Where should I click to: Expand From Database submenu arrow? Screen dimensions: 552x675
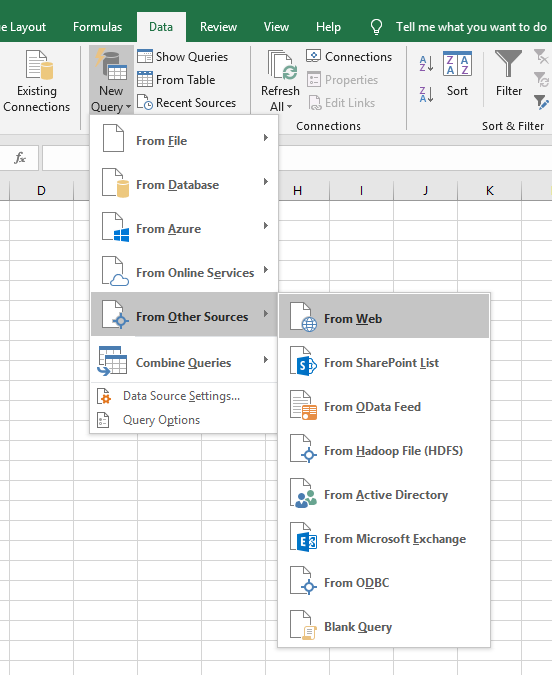(266, 182)
